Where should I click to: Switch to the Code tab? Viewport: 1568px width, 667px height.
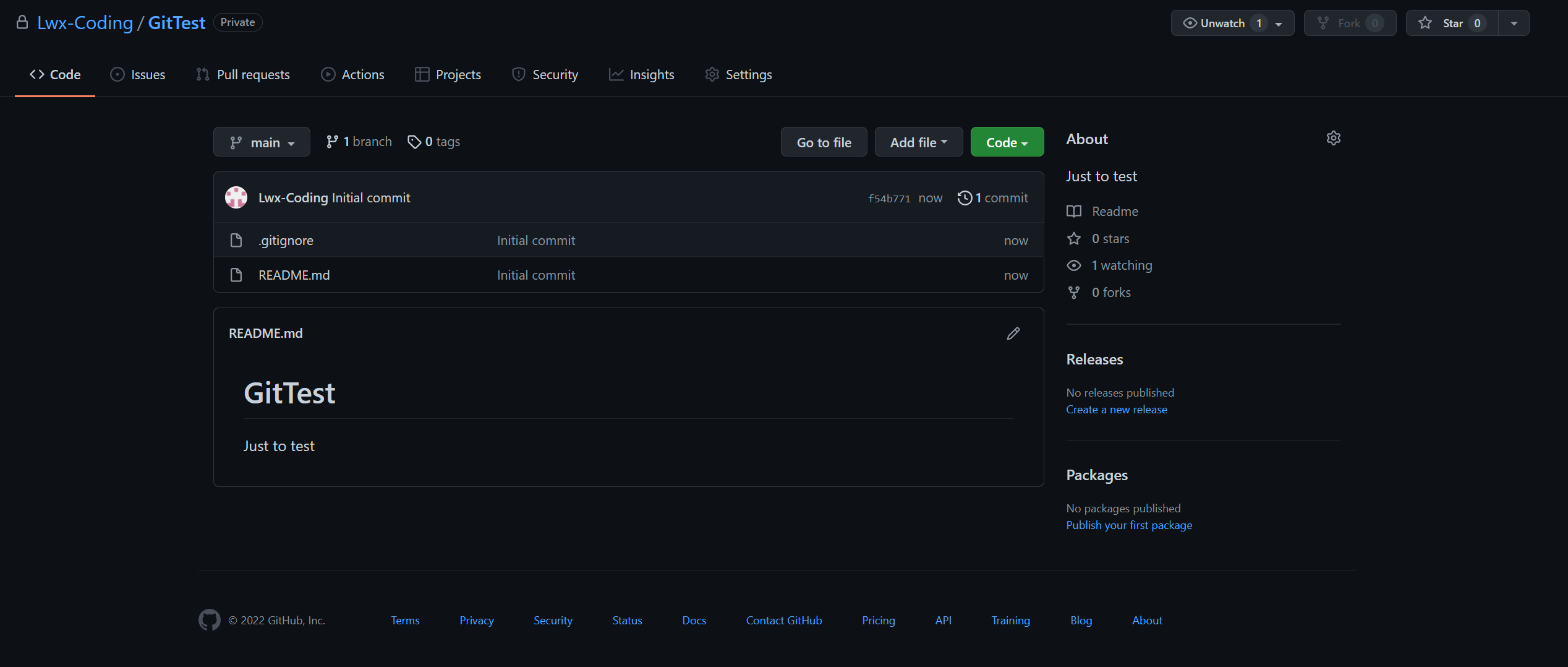pyautogui.click(x=55, y=74)
